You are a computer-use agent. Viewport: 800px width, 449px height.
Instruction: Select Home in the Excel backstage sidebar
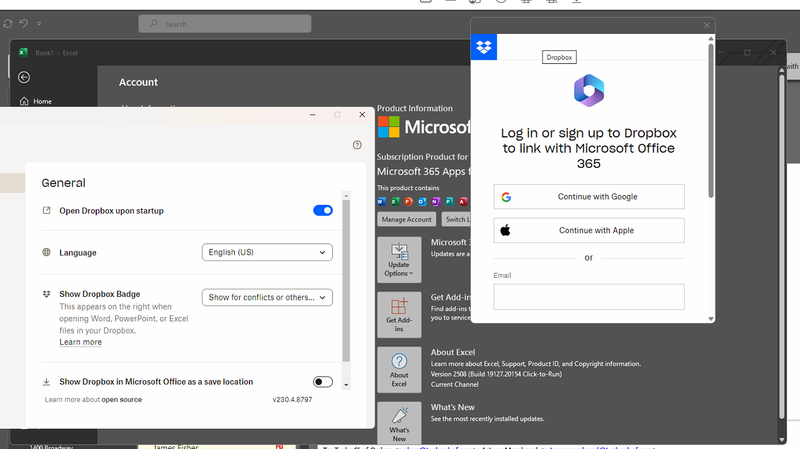pyautogui.click(x=42, y=101)
